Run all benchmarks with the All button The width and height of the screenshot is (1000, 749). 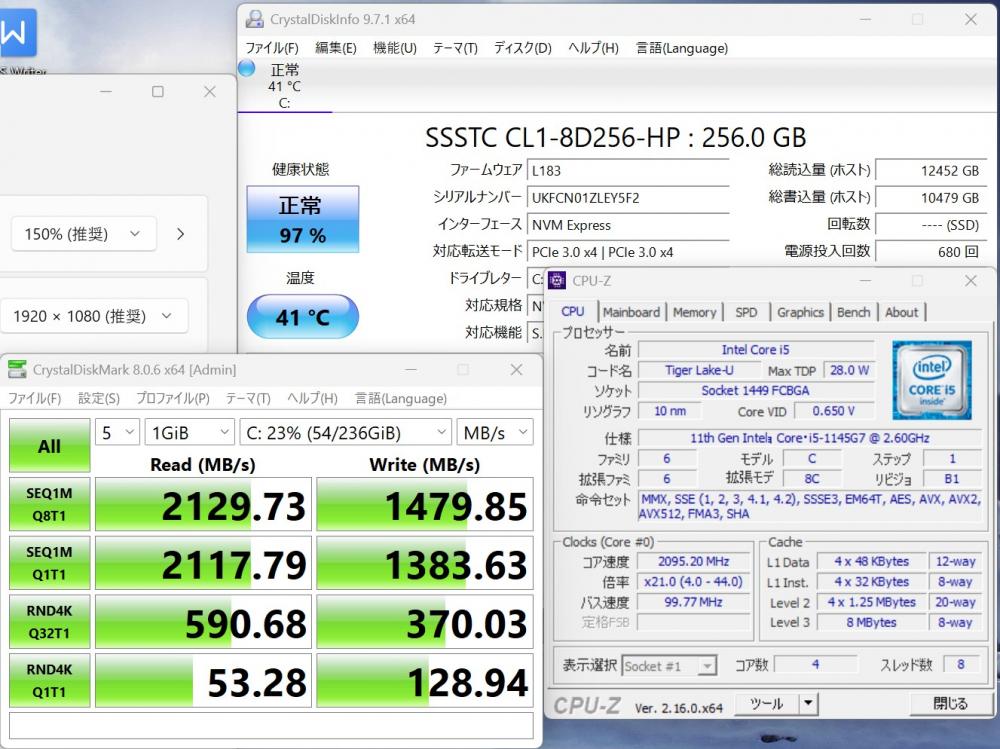[x=49, y=446]
